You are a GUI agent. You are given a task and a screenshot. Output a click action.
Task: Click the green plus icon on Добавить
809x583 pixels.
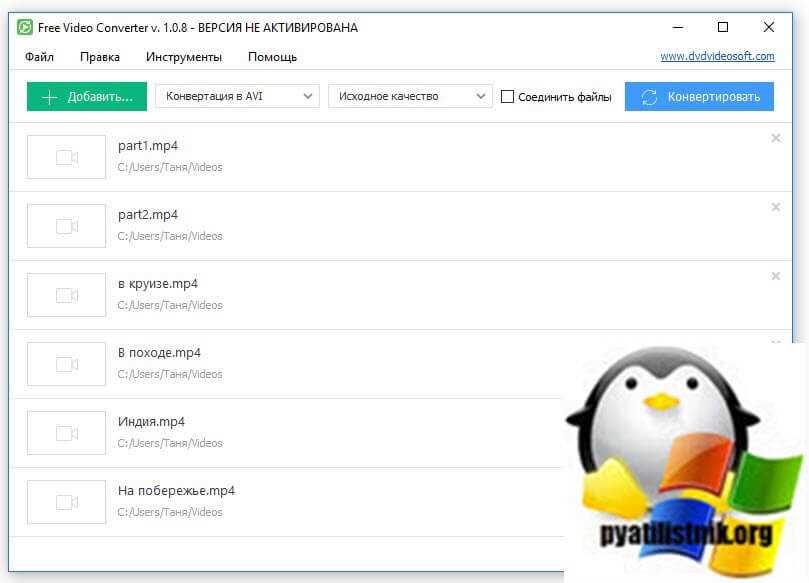click(x=49, y=97)
